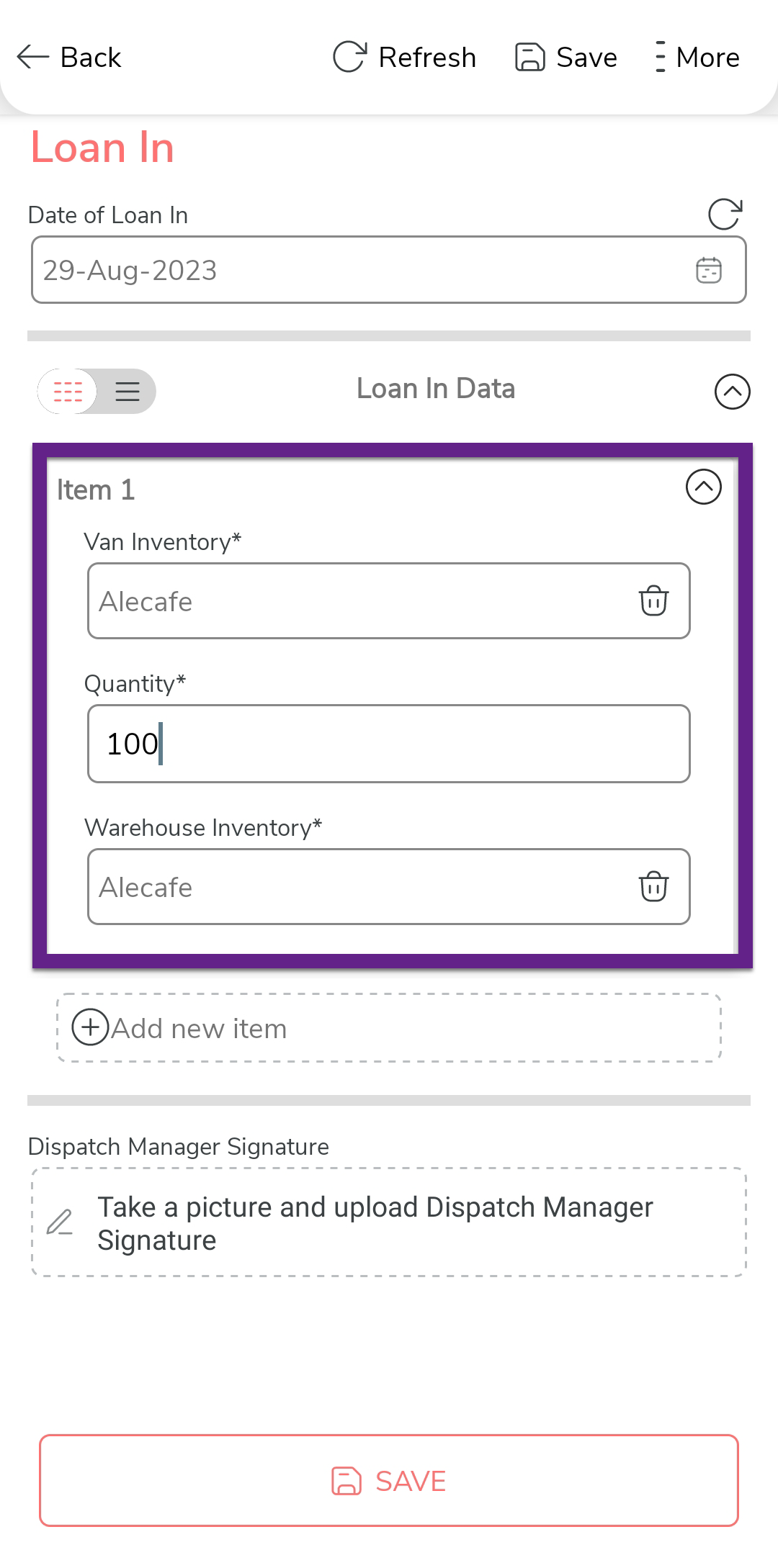Upload Dispatch Manager Signature picture

pyautogui.click(x=389, y=1222)
